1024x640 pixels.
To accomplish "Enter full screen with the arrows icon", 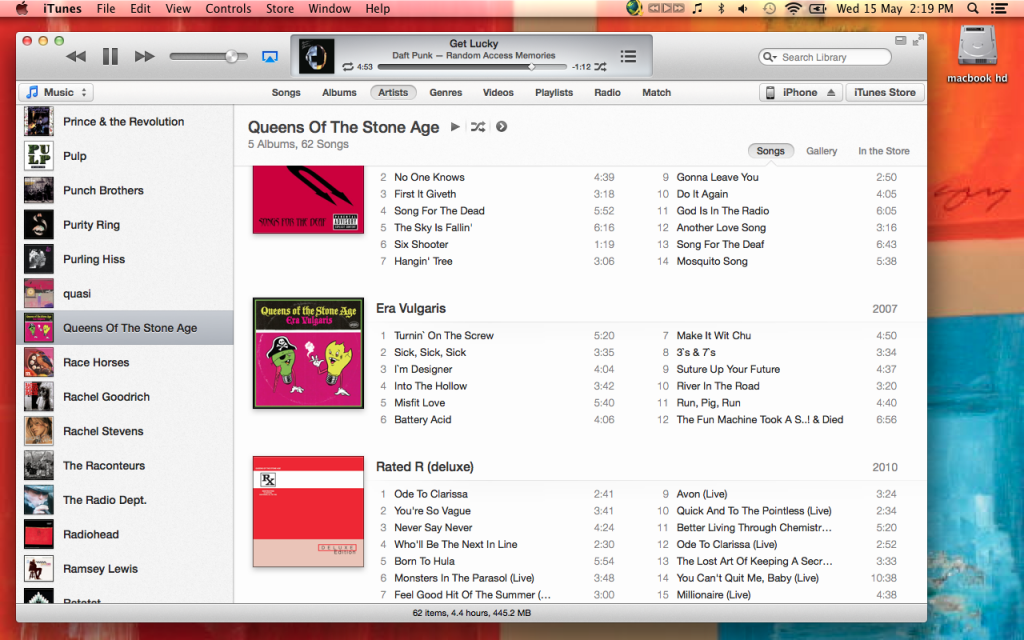I will coord(918,40).
